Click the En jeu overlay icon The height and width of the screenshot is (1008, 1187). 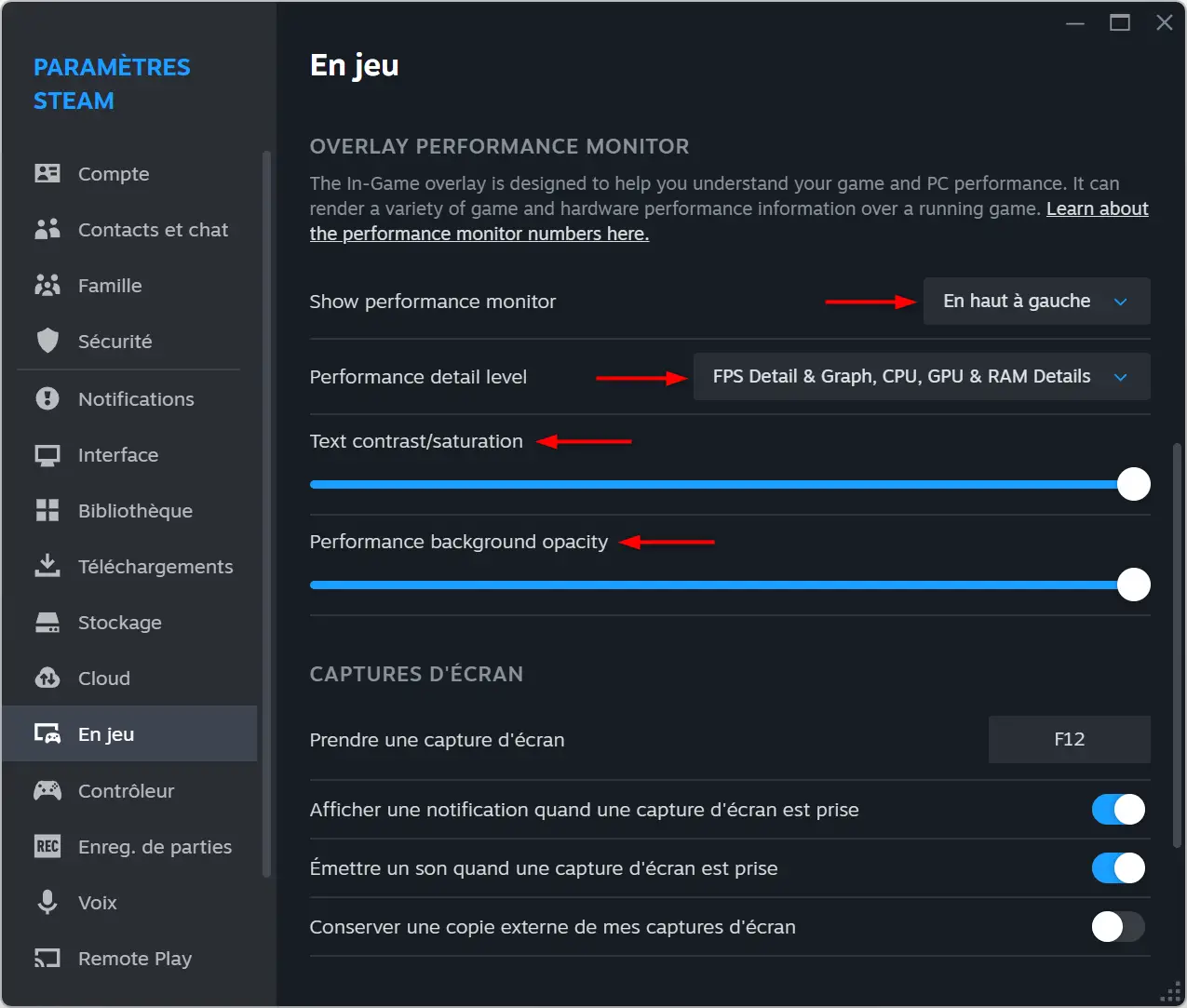click(47, 734)
